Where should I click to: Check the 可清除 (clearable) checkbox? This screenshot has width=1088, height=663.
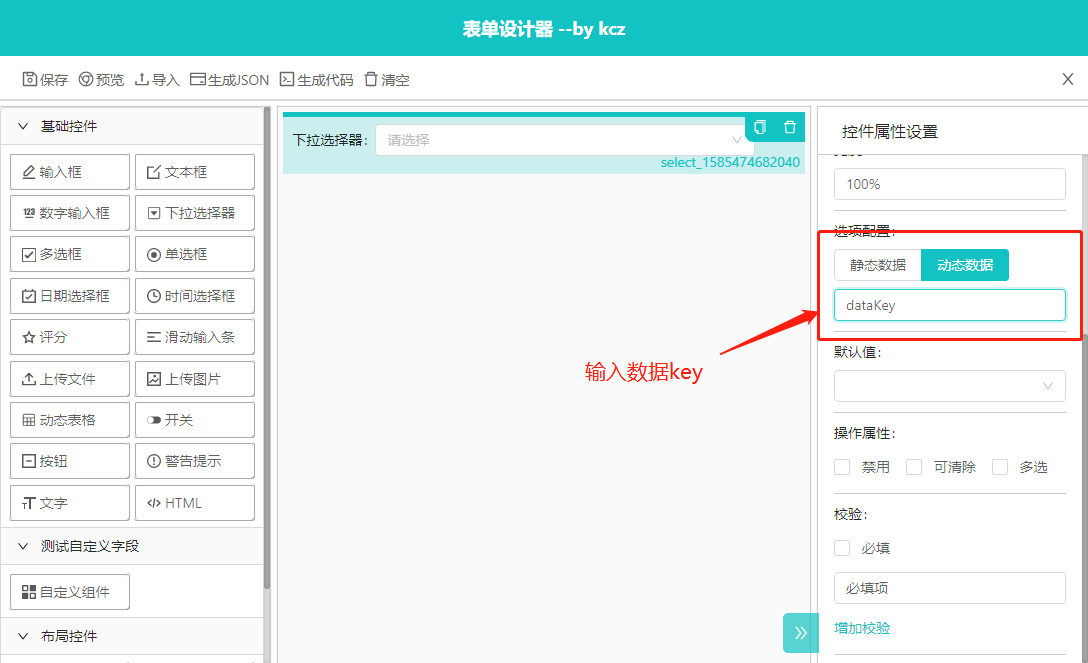point(913,467)
